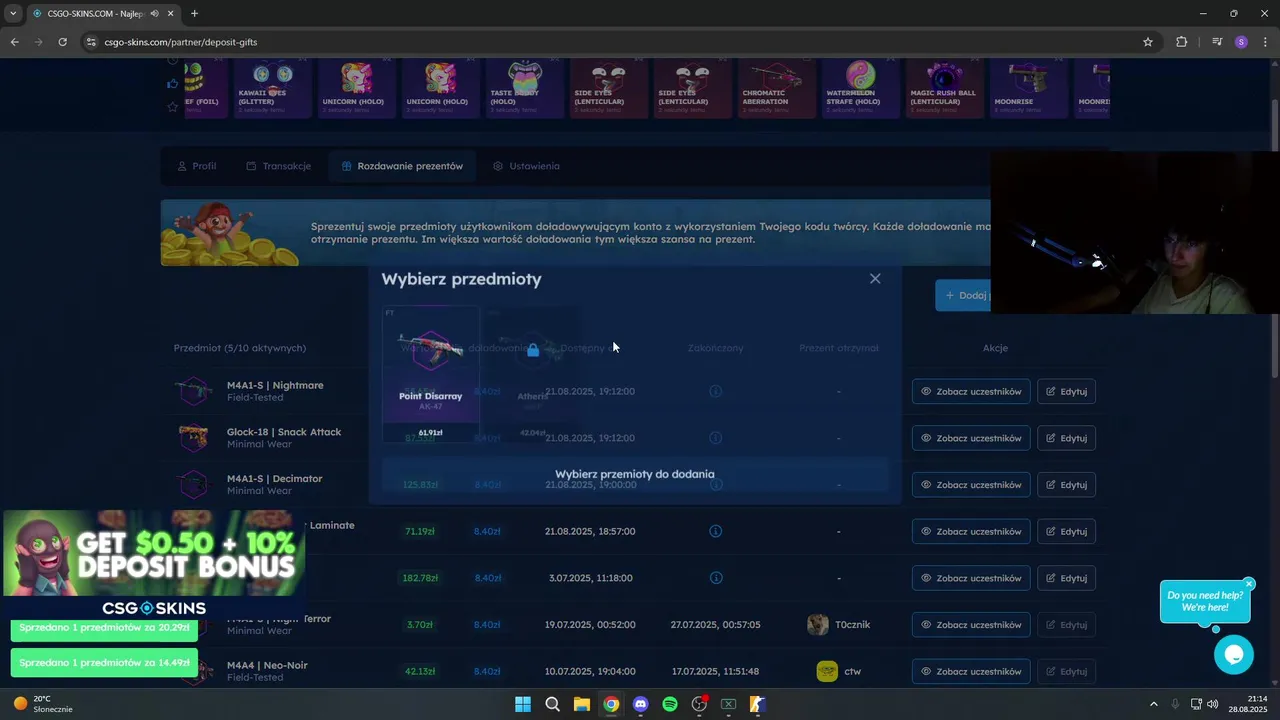Open a new browser tab
This screenshot has width=1280, height=720.
pyautogui.click(x=194, y=13)
